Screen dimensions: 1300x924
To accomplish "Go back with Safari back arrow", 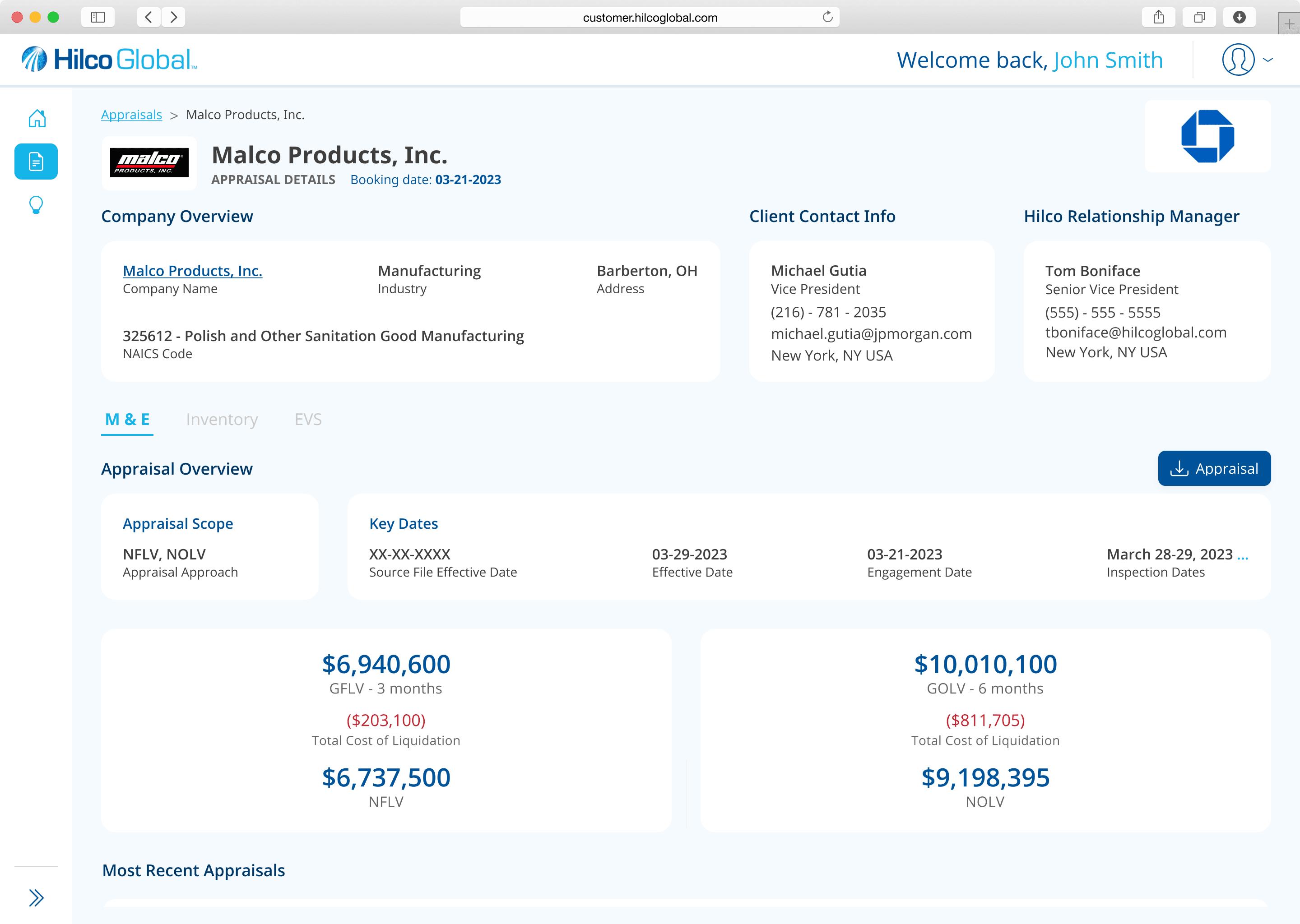I will click(149, 17).
